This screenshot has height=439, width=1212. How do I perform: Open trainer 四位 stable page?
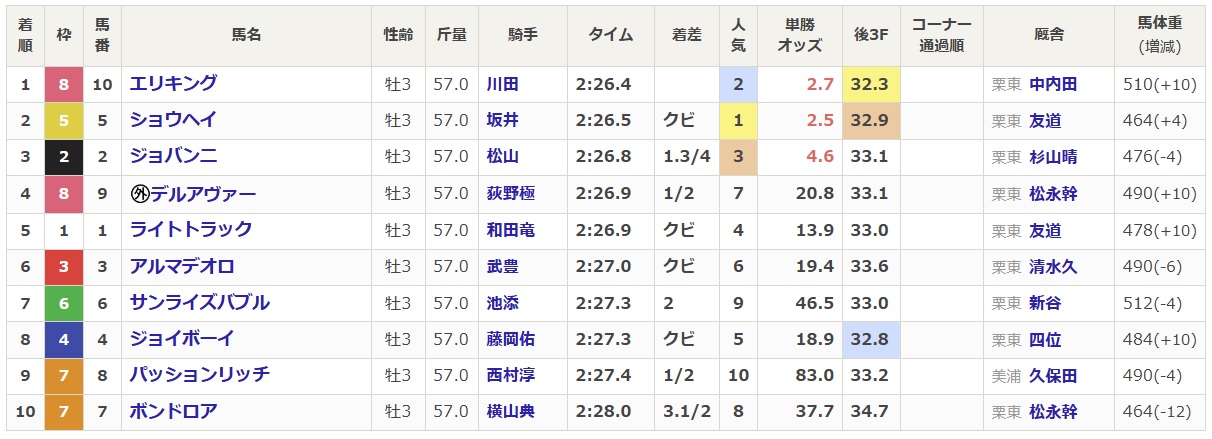[x=1045, y=340]
